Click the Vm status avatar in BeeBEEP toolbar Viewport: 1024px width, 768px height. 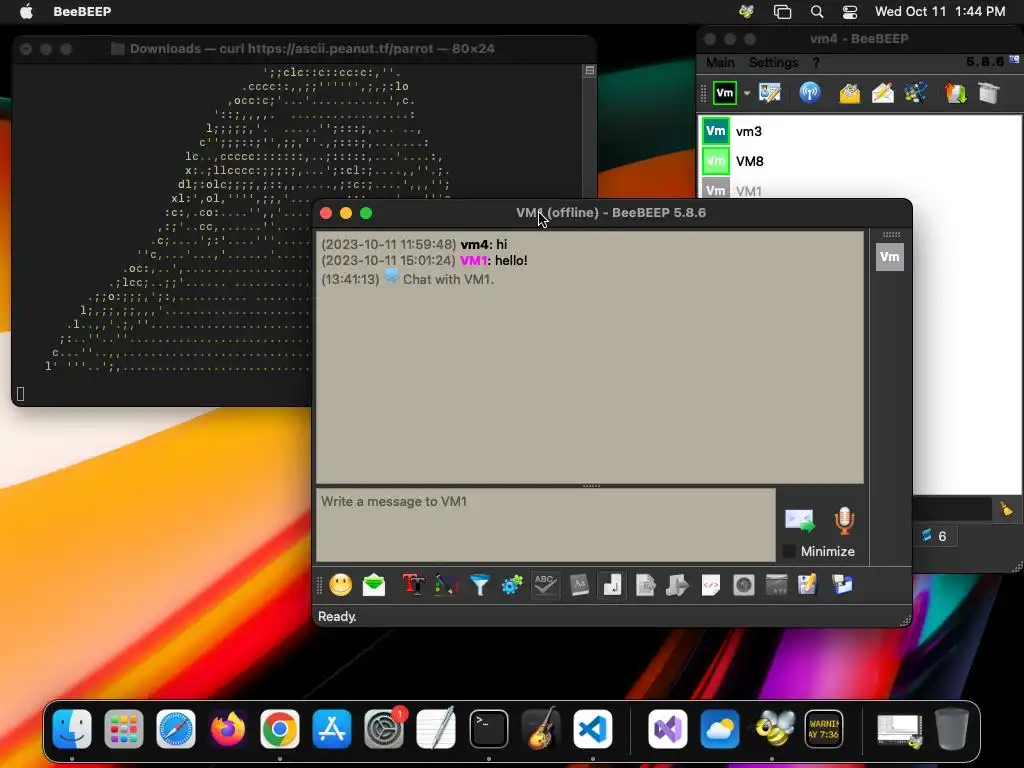[x=725, y=93]
